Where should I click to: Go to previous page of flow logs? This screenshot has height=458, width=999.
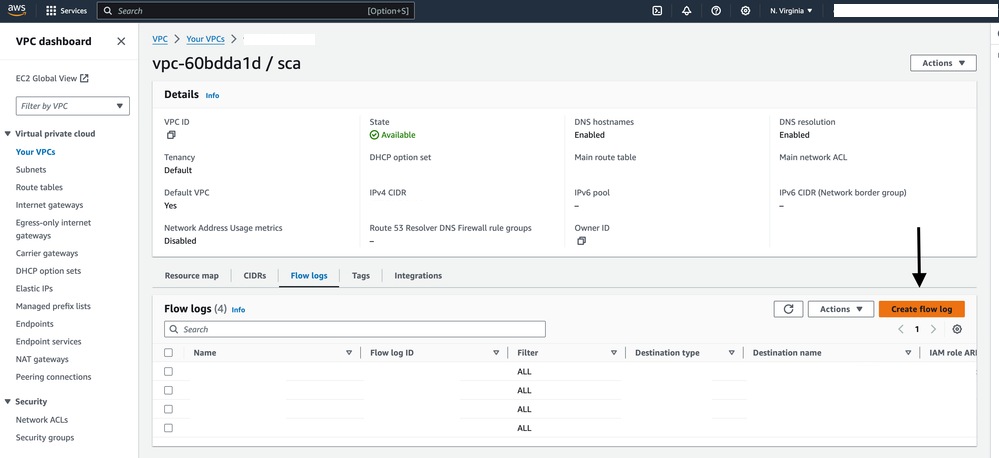pos(901,329)
